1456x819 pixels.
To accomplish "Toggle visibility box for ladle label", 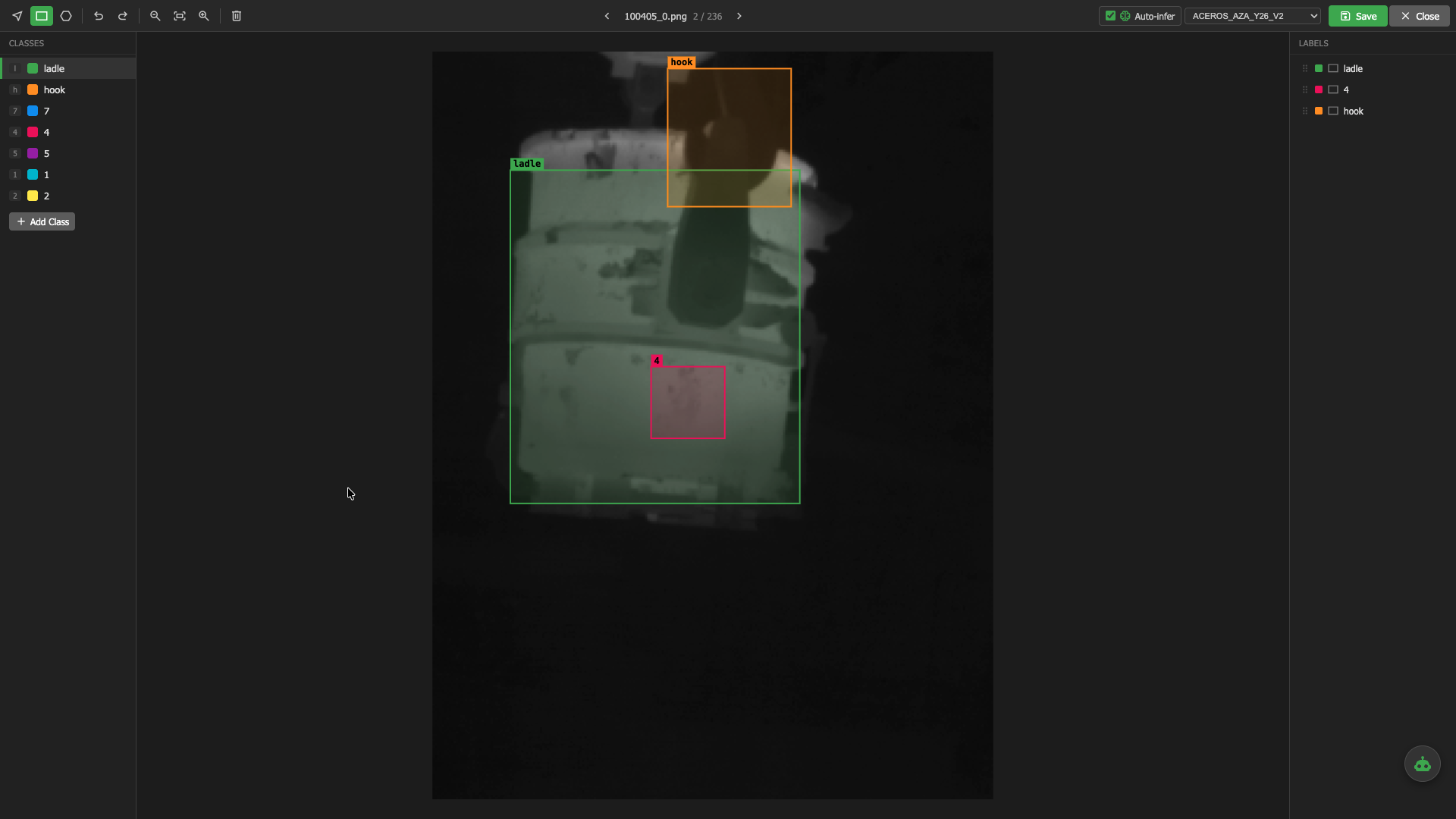I will point(1333,68).
